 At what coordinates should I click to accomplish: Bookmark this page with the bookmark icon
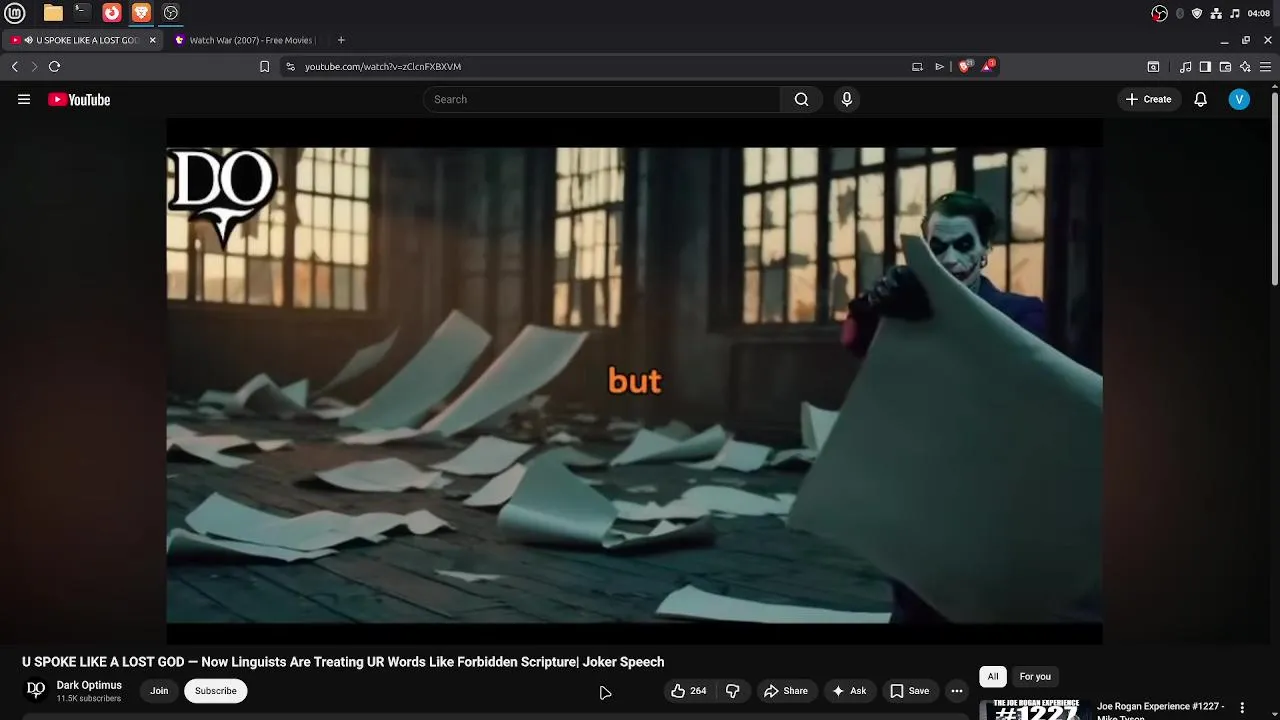264,66
